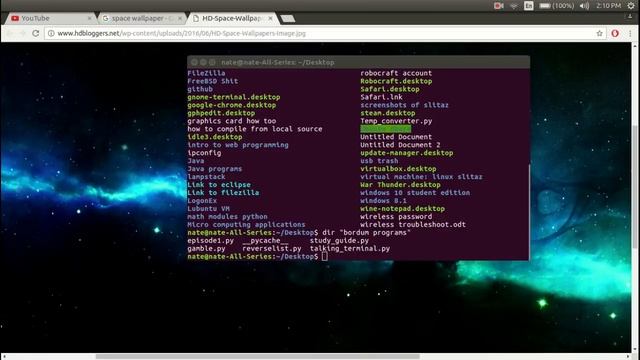Click the green highlighted directory entry
The height and width of the screenshot is (360, 640).
point(385,129)
